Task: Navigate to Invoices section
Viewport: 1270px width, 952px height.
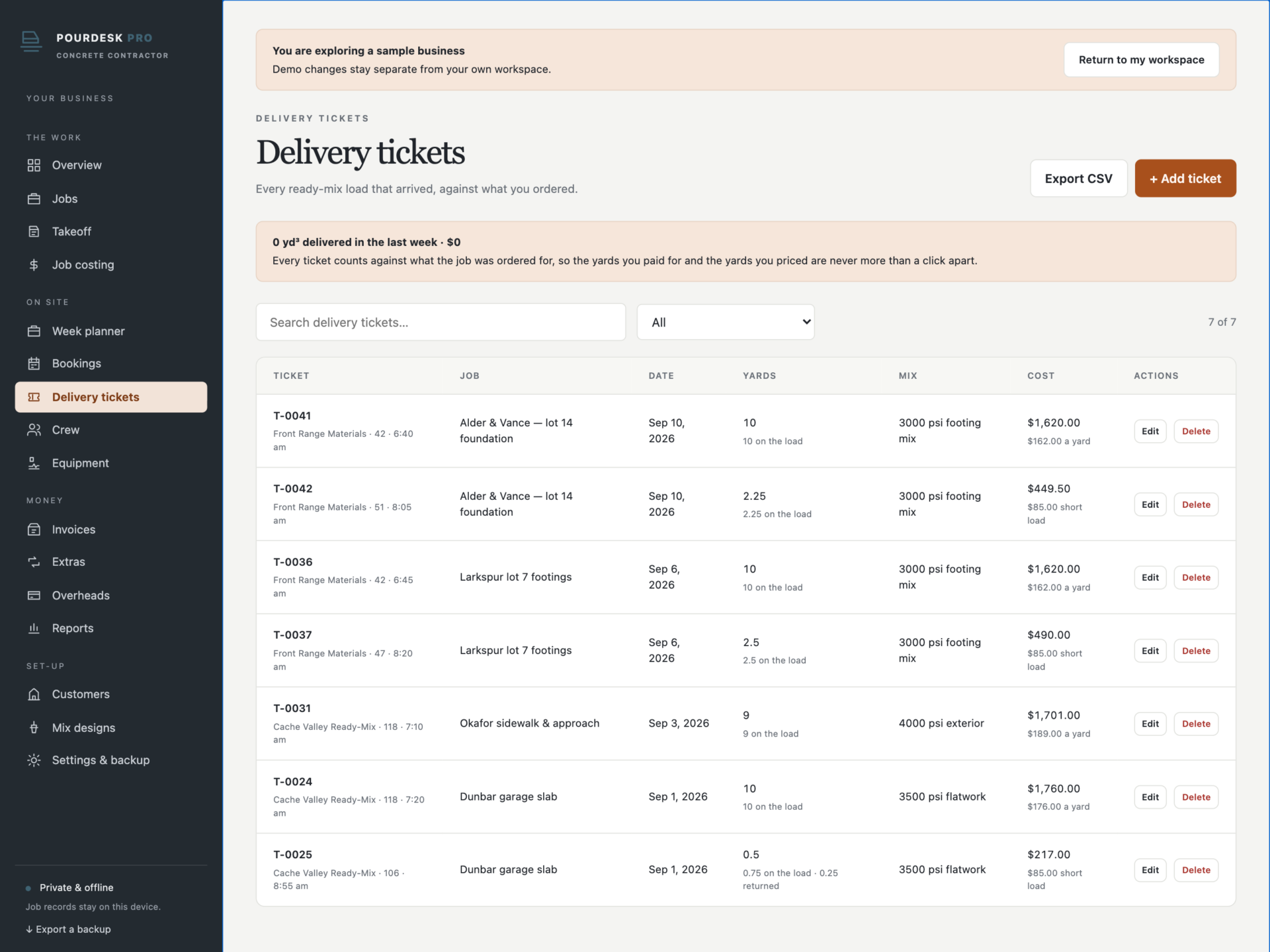Action: click(111, 530)
